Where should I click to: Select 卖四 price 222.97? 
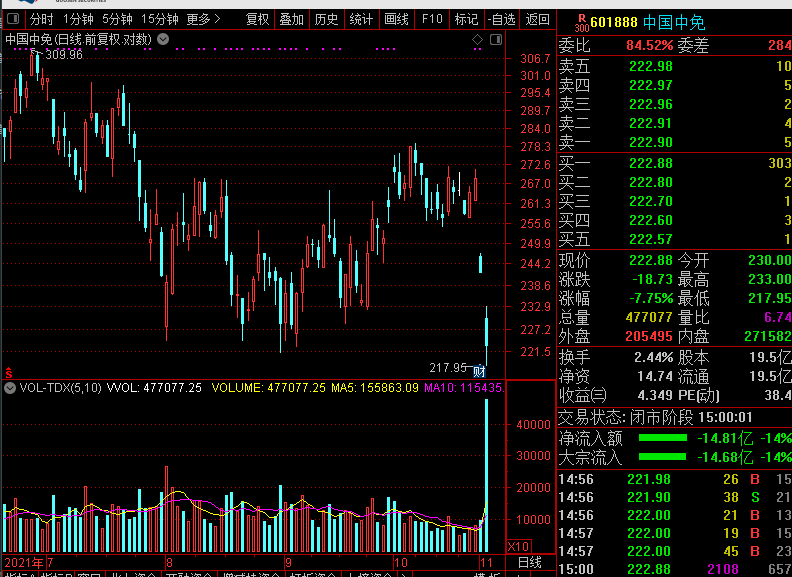coord(651,85)
